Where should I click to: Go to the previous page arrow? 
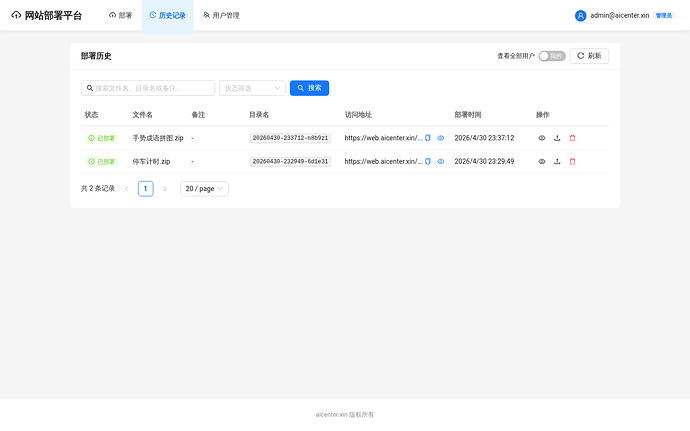(x=126, y=188)
